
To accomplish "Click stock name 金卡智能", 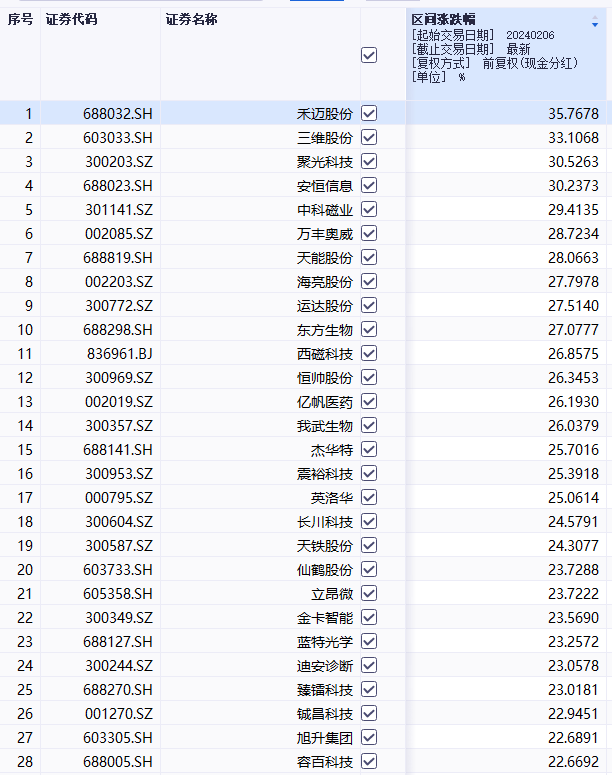I will 325,618.
